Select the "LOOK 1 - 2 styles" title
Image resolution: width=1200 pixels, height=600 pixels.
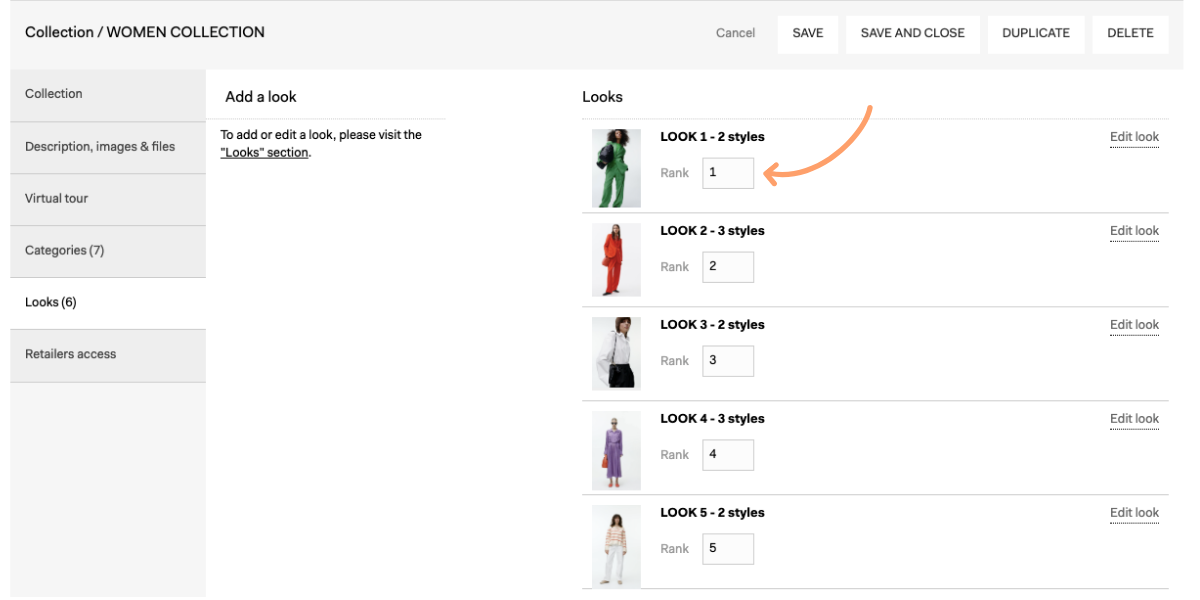(712, 137)
